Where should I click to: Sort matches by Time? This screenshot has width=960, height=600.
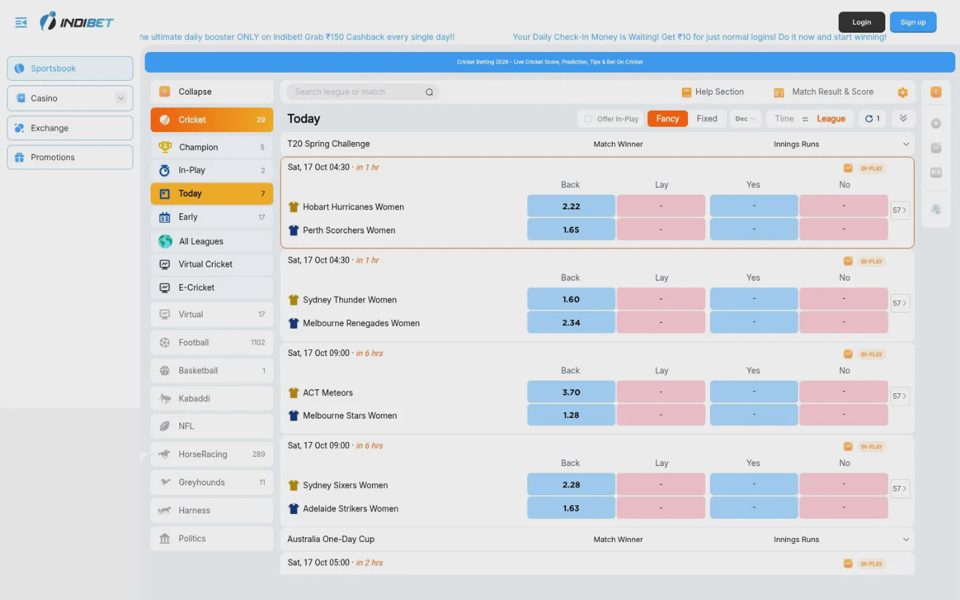point(784,119)
